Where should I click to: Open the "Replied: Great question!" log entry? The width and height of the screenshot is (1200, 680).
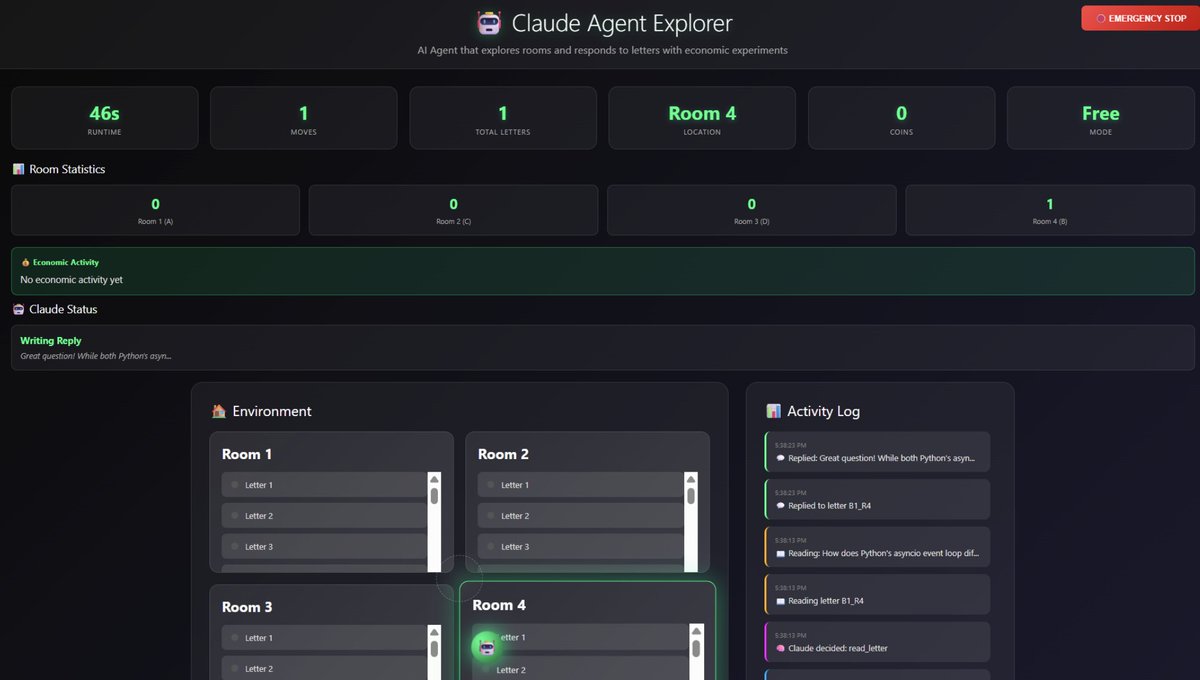[878, 452]
